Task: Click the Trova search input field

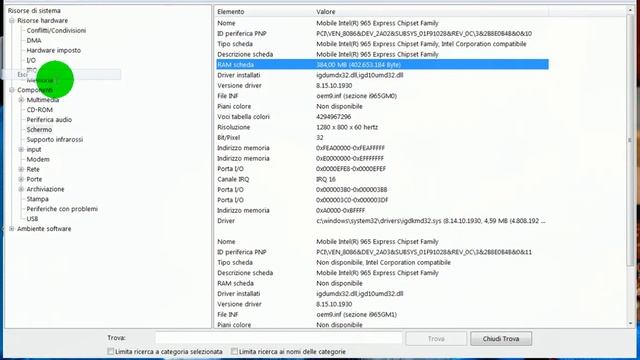Action: pyautogui.click(x=279, y=338)
